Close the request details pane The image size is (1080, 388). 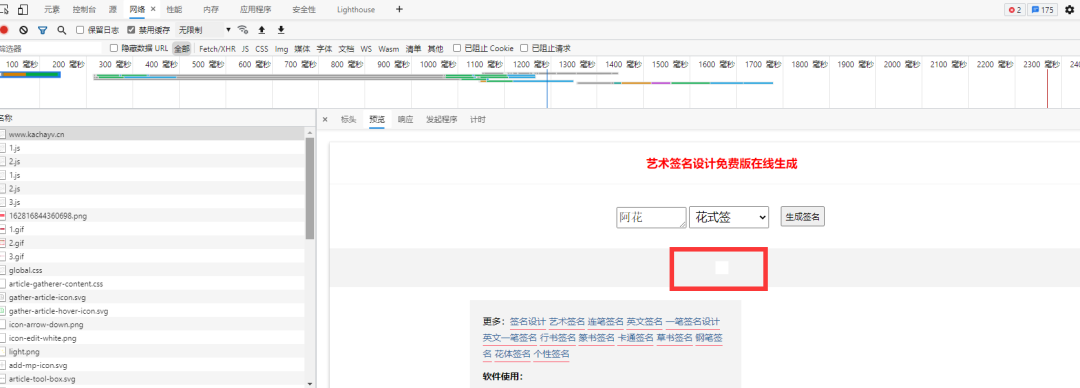pyautogui.click(x=325, y=119)
